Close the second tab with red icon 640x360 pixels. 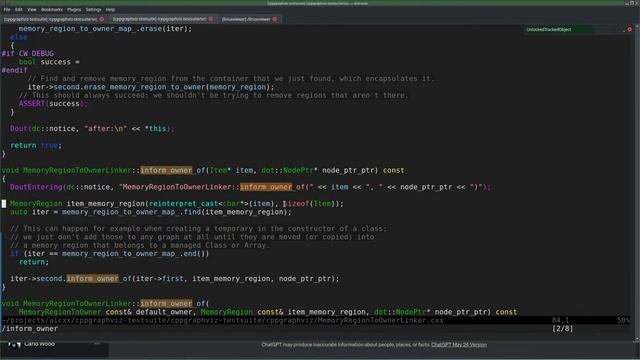(211, 19)
